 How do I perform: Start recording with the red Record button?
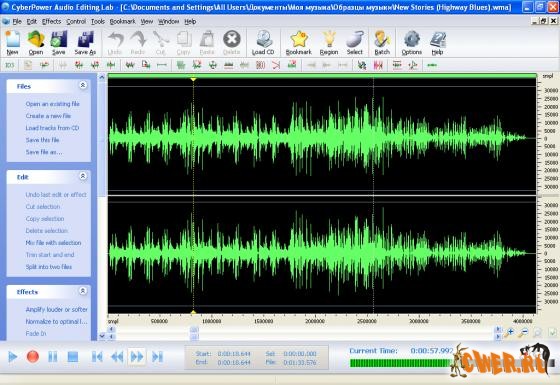(x=32, y=356)
